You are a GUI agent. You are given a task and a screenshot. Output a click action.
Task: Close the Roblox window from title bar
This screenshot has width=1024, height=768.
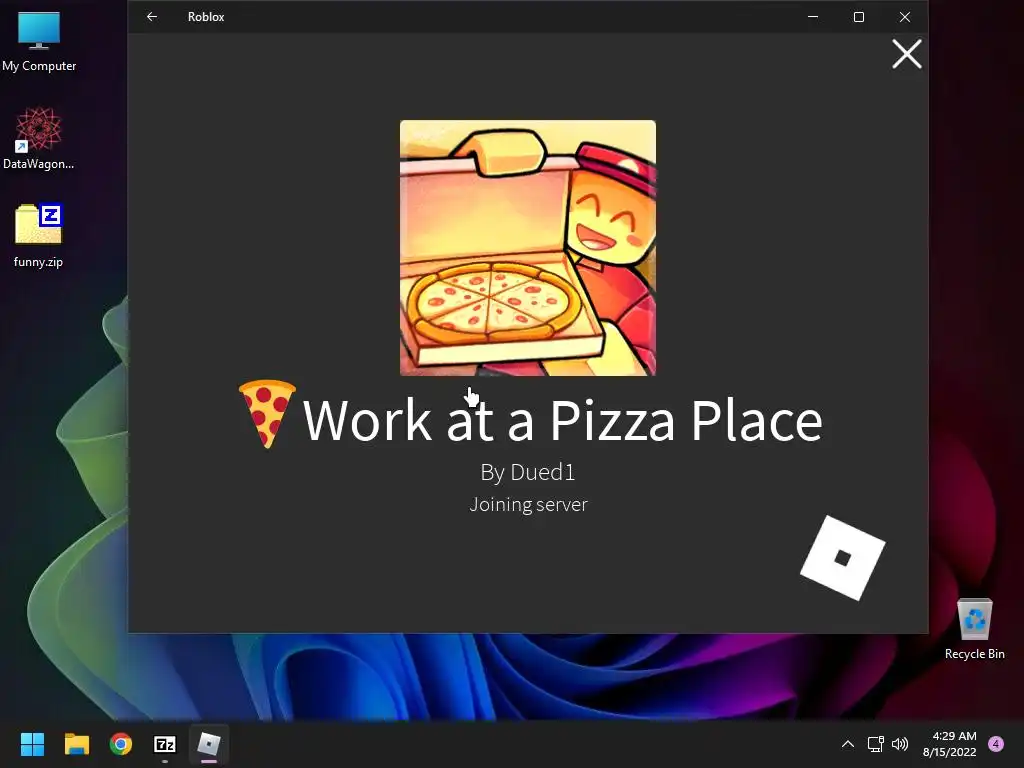904,17
